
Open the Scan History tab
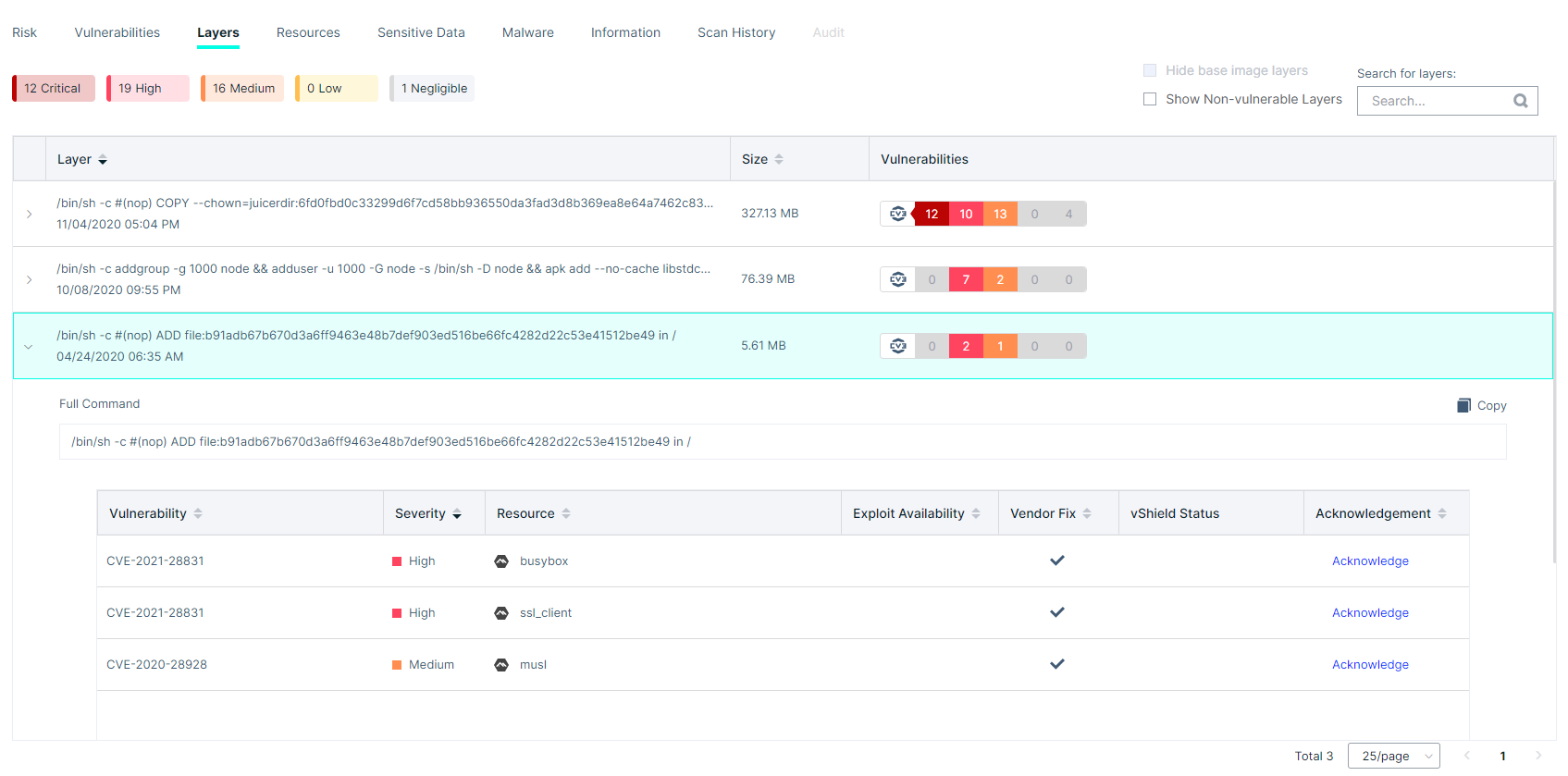736,32
